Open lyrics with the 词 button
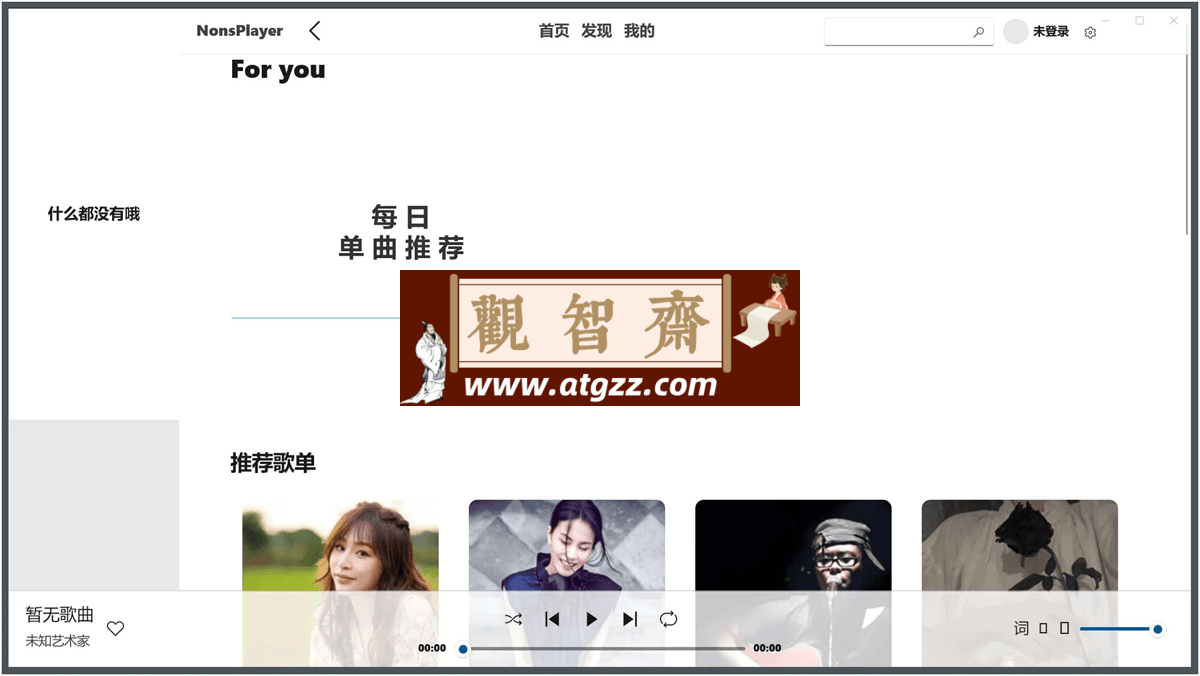This screenshot has height=676, width=1200. click(1021, 628)
